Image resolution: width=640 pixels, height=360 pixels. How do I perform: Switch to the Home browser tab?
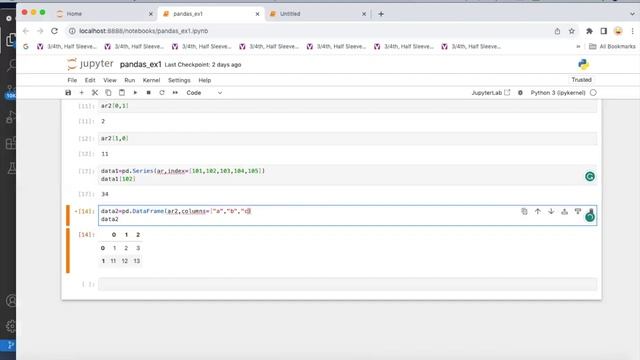click(x=104, y=14)
